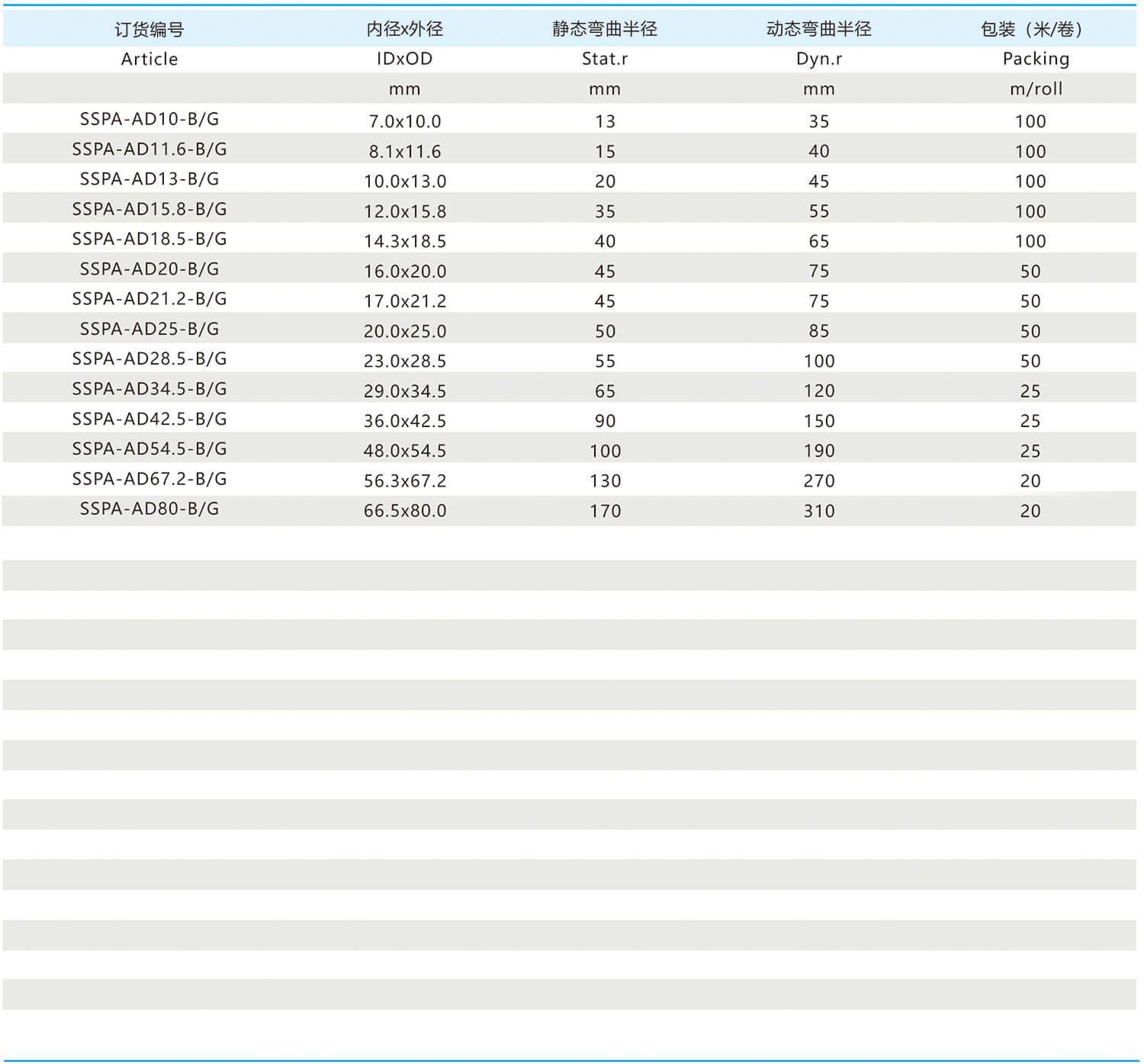Image resolution: width=1144 pixels, height=1064 pixels.
Task: Select the dynamic radius value 310
Action: pos(818,511)
